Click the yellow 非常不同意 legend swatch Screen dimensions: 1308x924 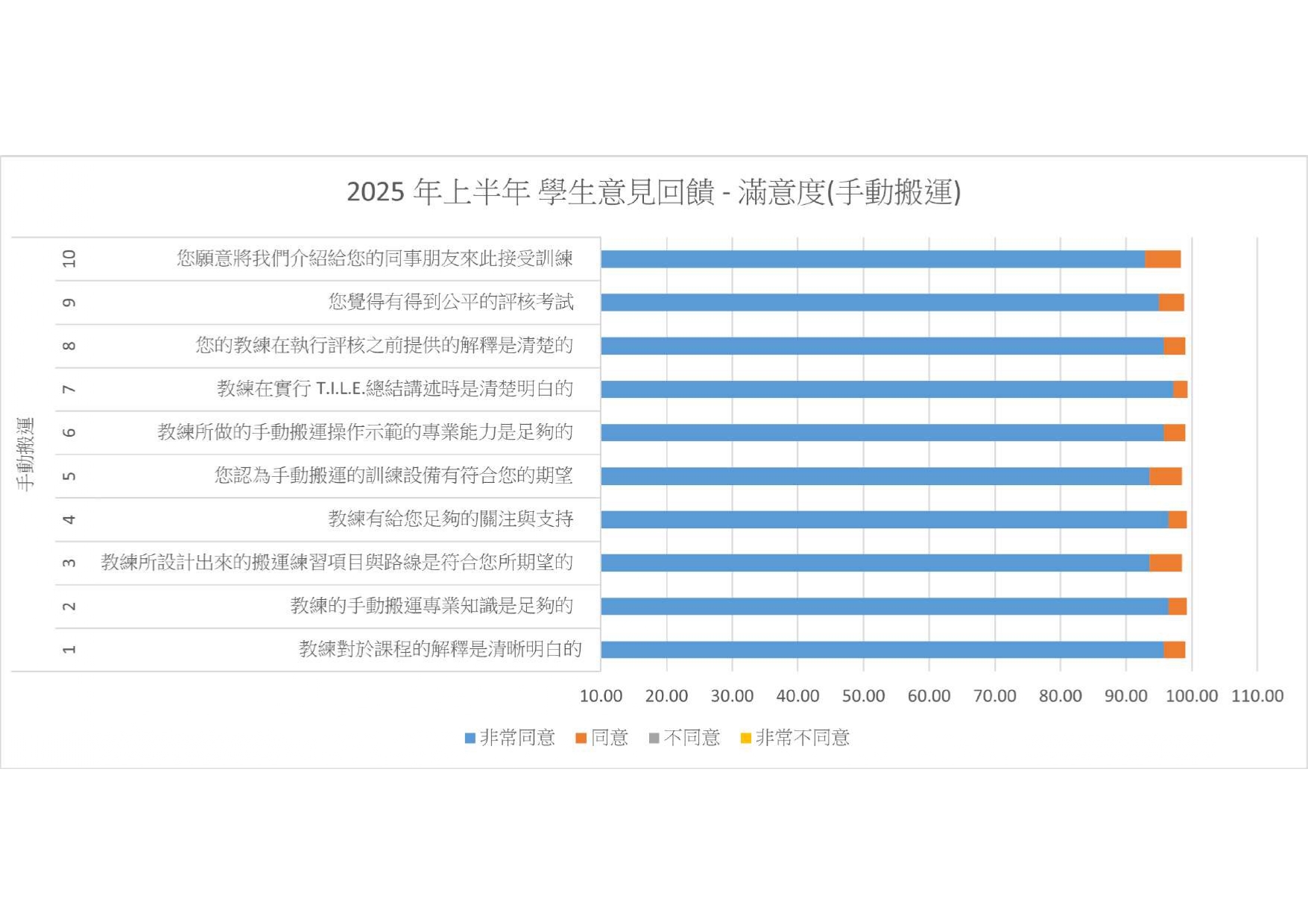(x=745, y=738)
